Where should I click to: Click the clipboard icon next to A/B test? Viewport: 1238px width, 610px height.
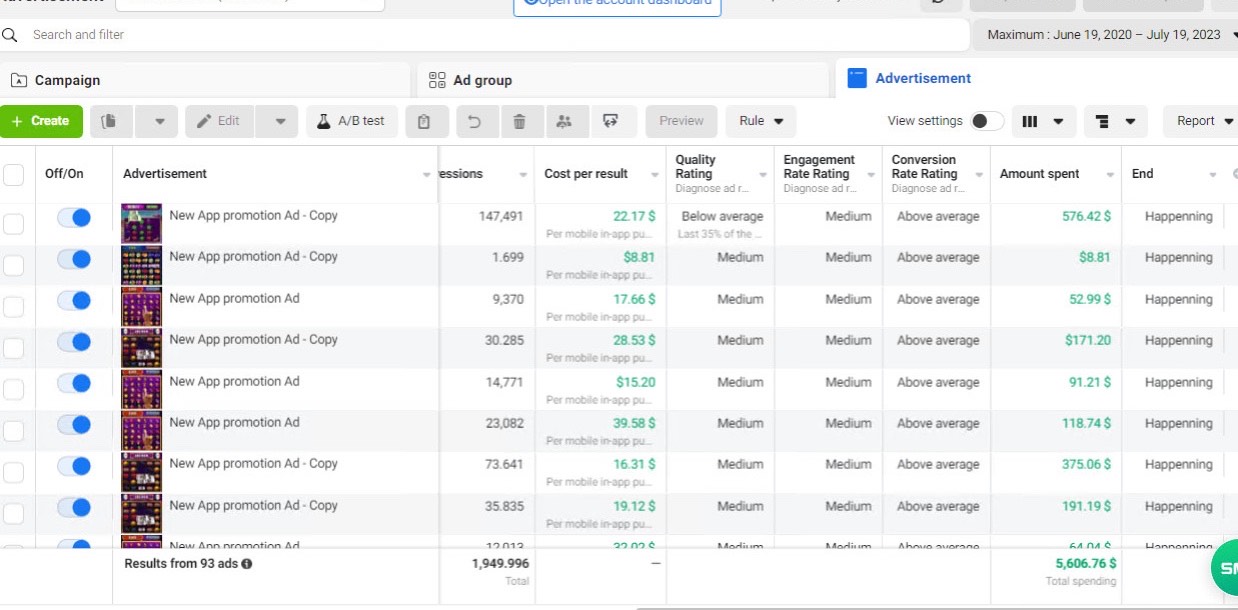click(424, 121)
